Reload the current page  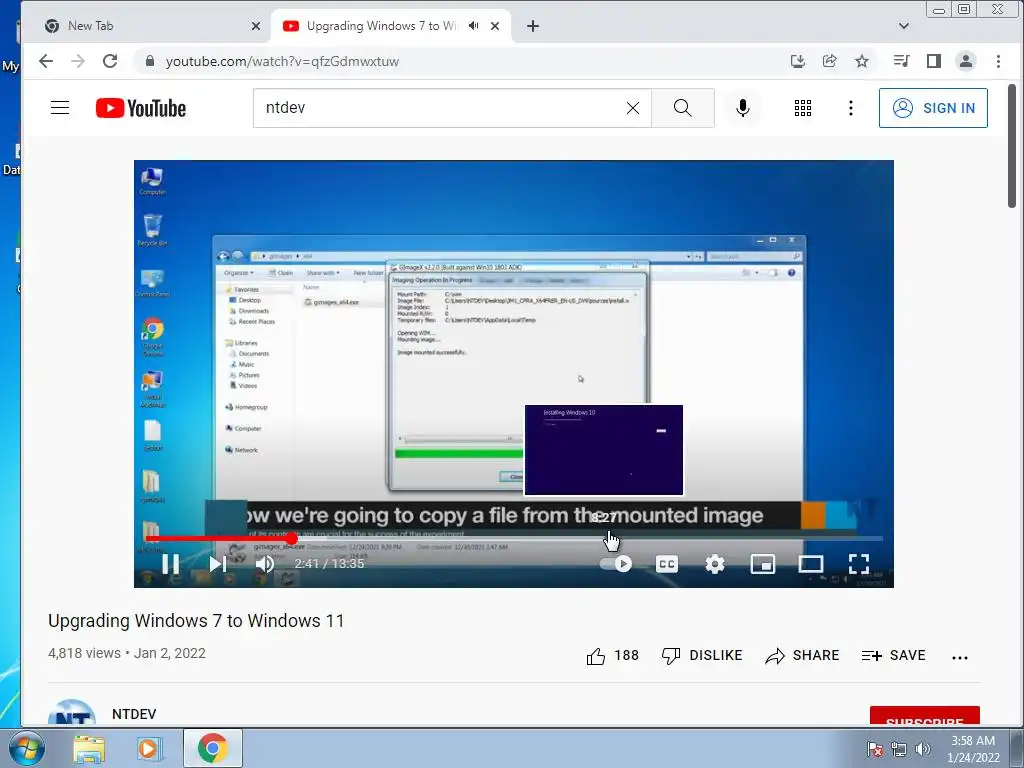tap(110, 61)
